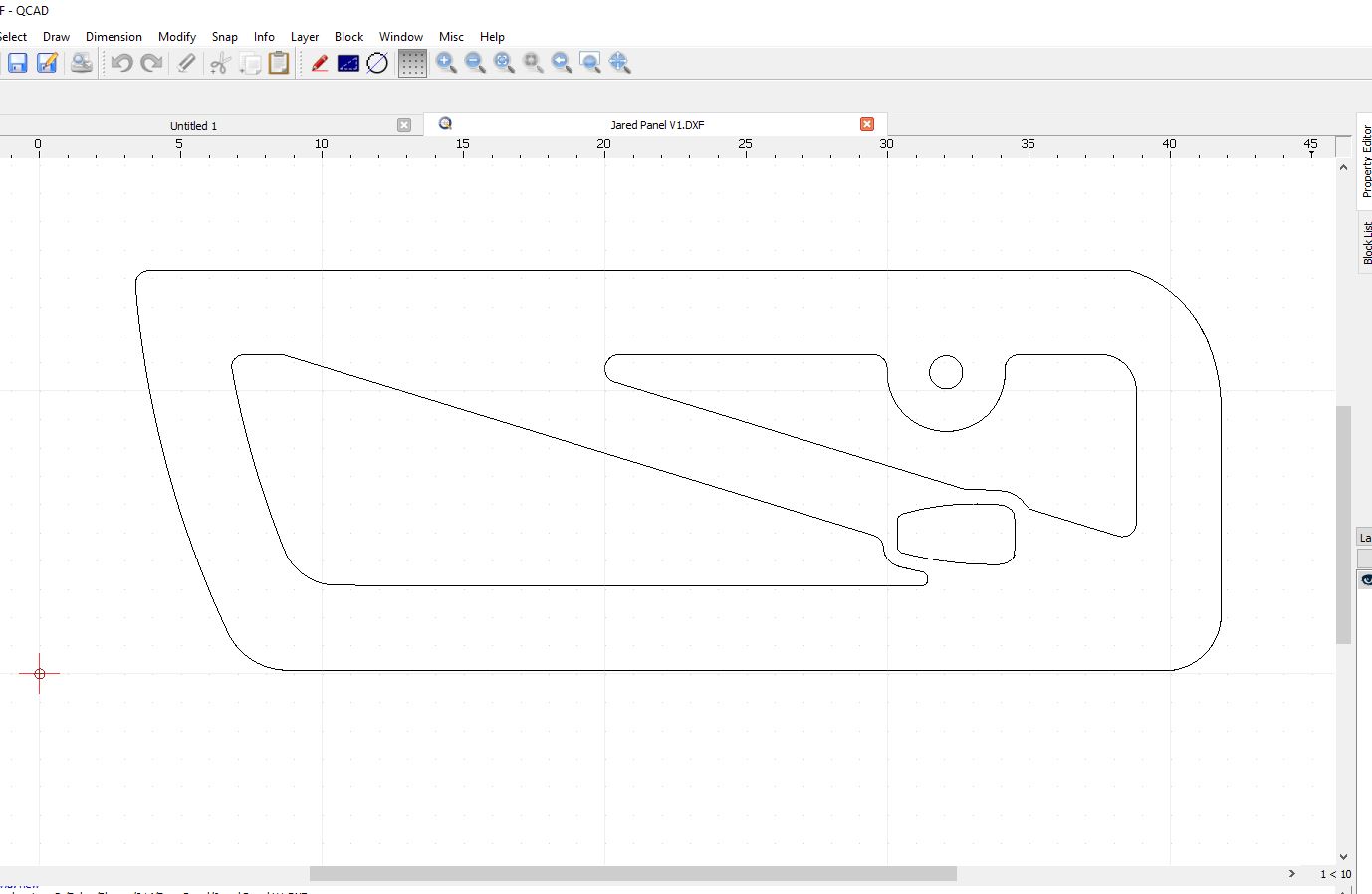Click the Paste clipboard icon
The image size is (1372, 894).
click(x=279, y=64)
